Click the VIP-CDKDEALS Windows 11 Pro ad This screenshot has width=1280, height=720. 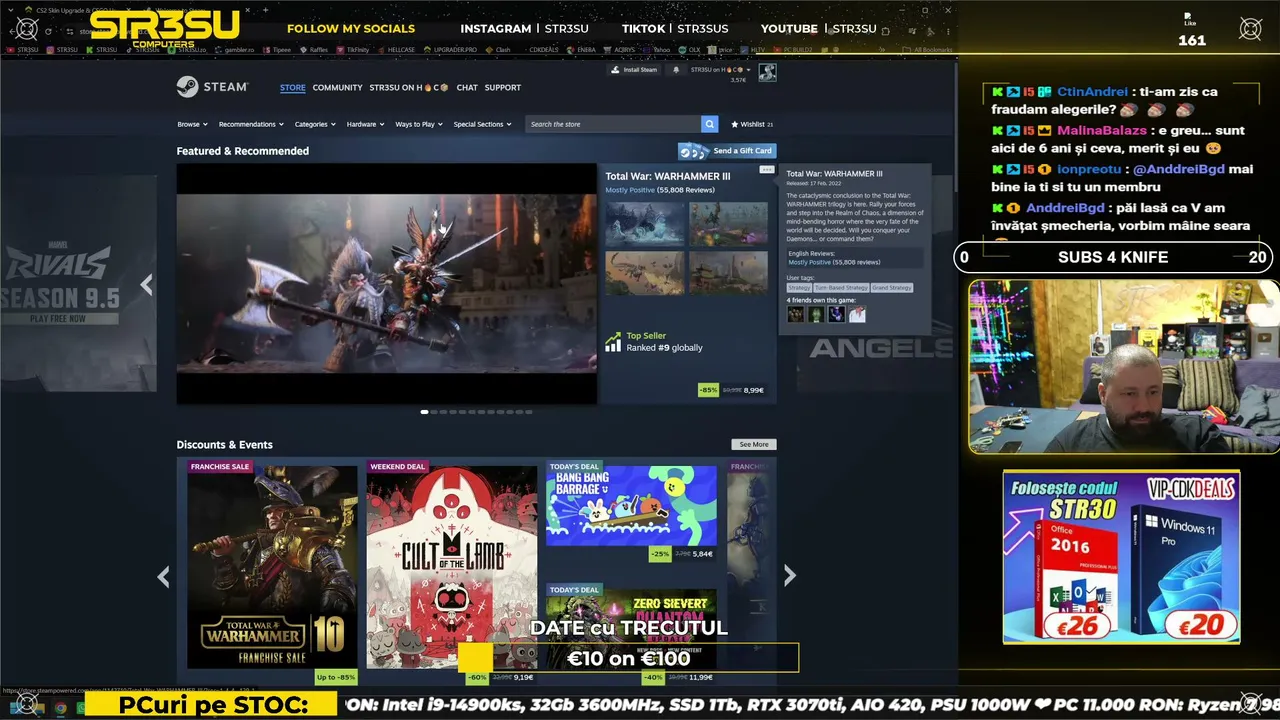tap(1121, 557)
